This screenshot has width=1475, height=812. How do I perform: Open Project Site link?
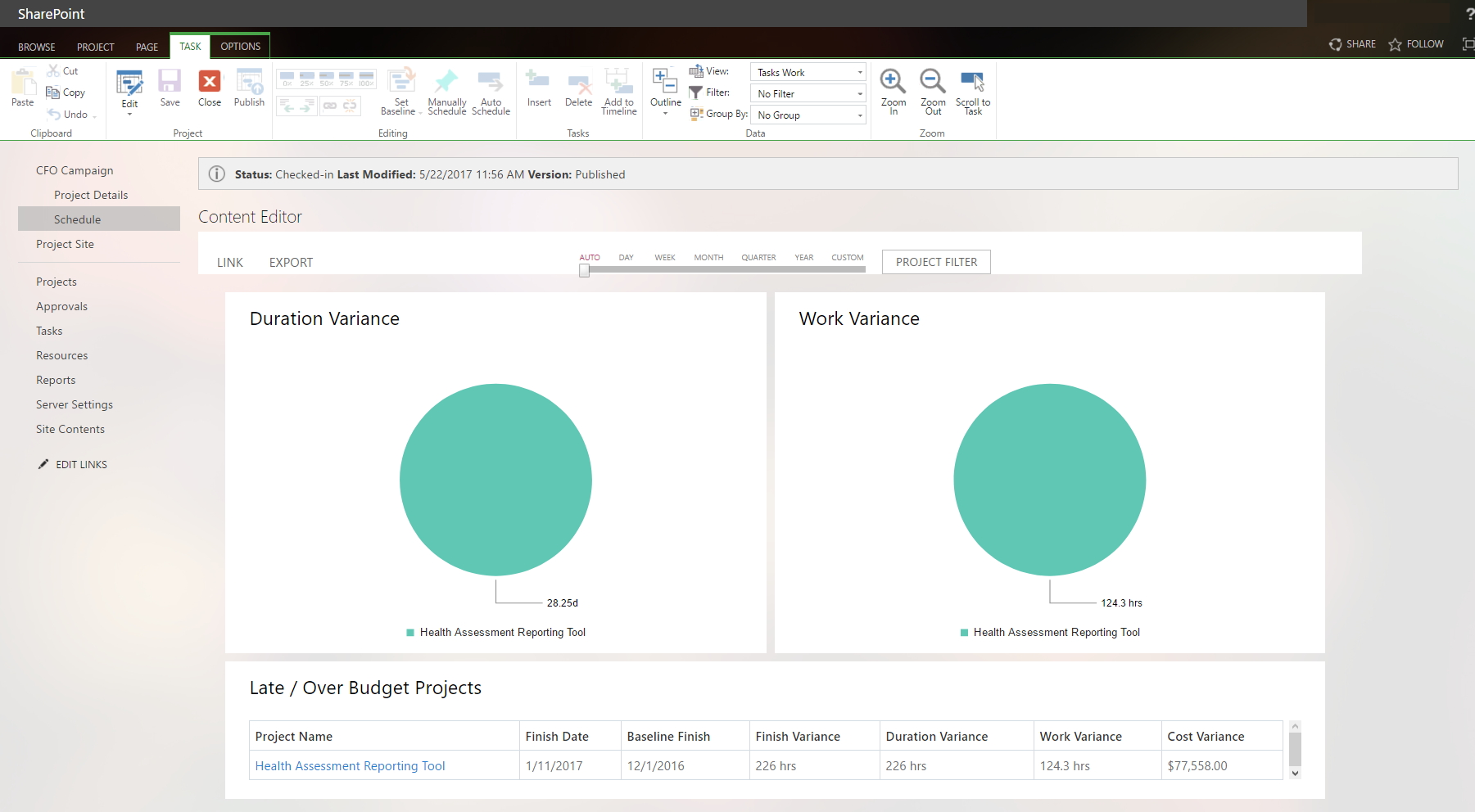[x=65, y=244]
